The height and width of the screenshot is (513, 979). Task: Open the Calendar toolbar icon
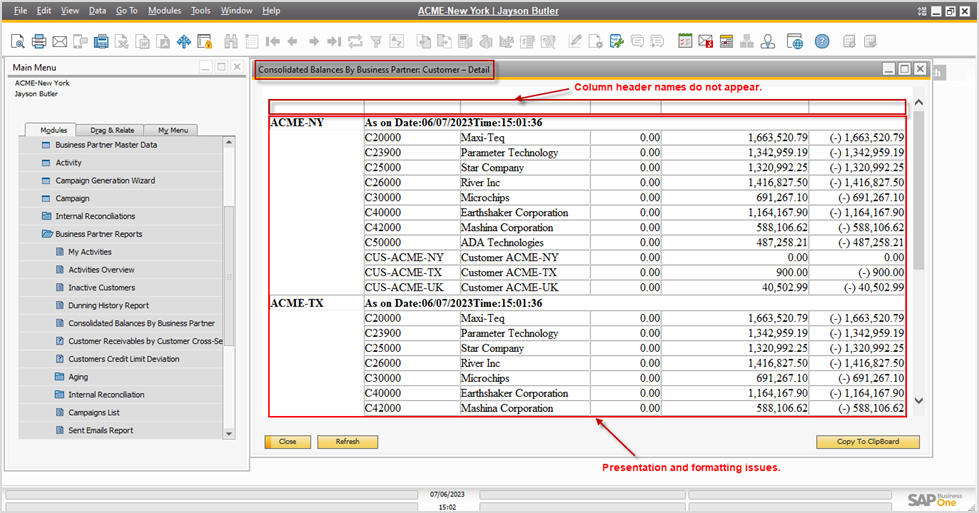(685, 41)
